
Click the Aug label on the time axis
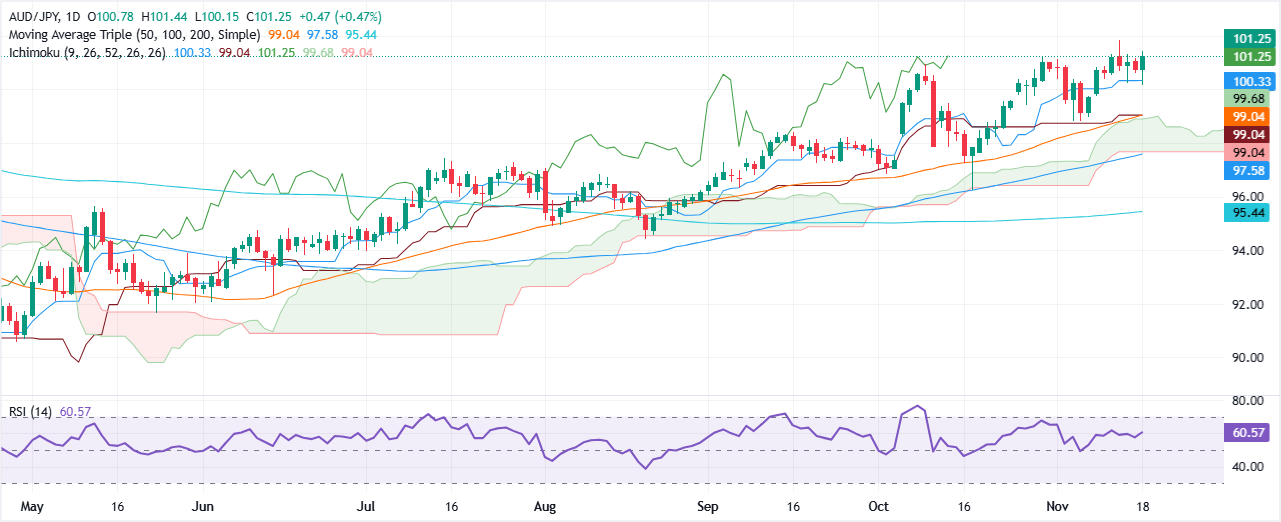point(545,507)
